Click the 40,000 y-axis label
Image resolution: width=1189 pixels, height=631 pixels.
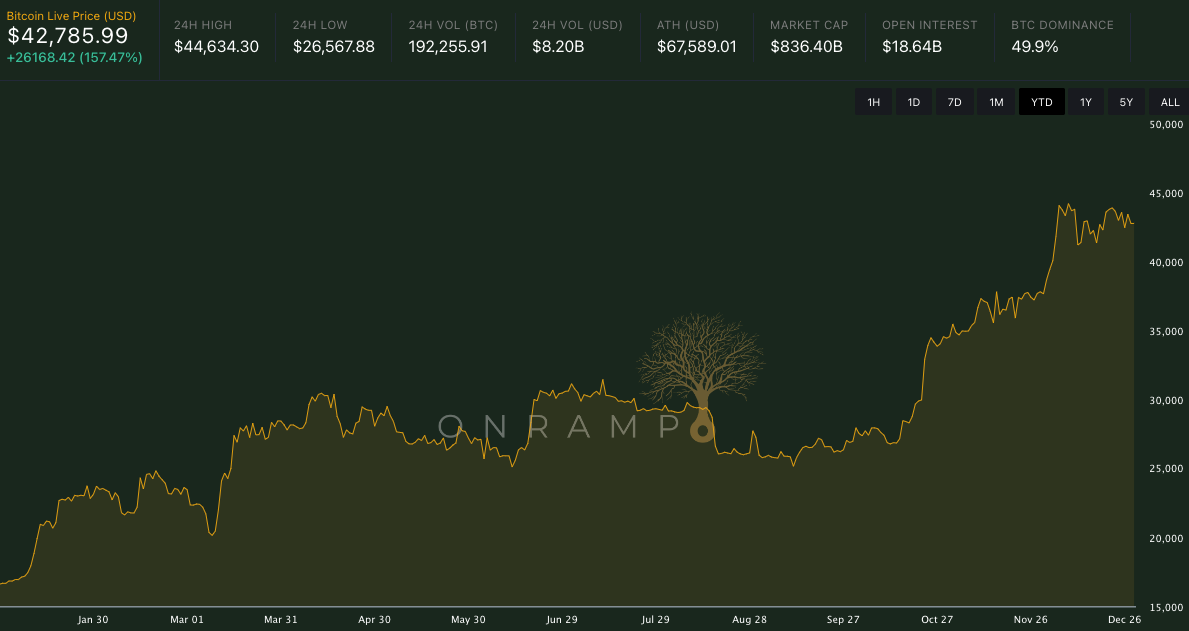(x=1166, y=262)
